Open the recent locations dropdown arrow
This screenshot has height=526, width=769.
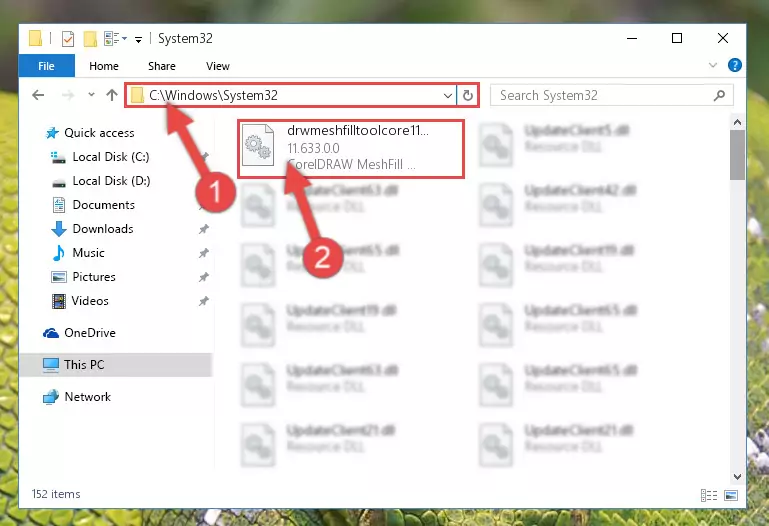pyautogui.click(x=91, y=95)
